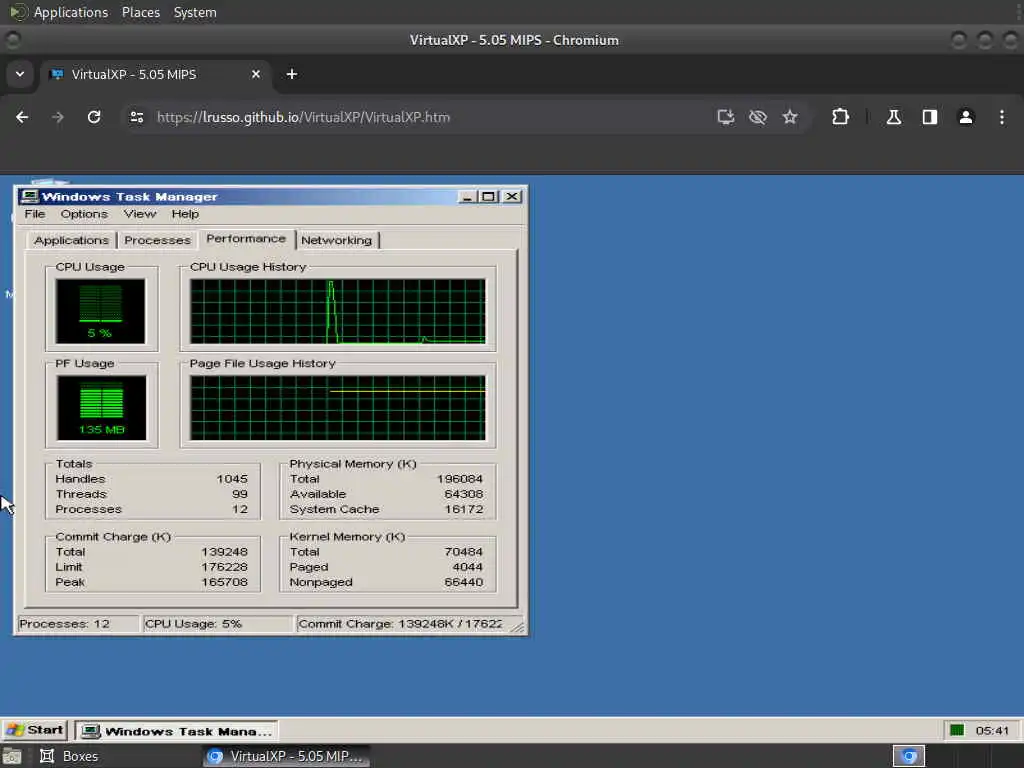Screen dimensions: 1024x768
Task: Click the Processes total value 12
Action: click(x=240, y=509)
